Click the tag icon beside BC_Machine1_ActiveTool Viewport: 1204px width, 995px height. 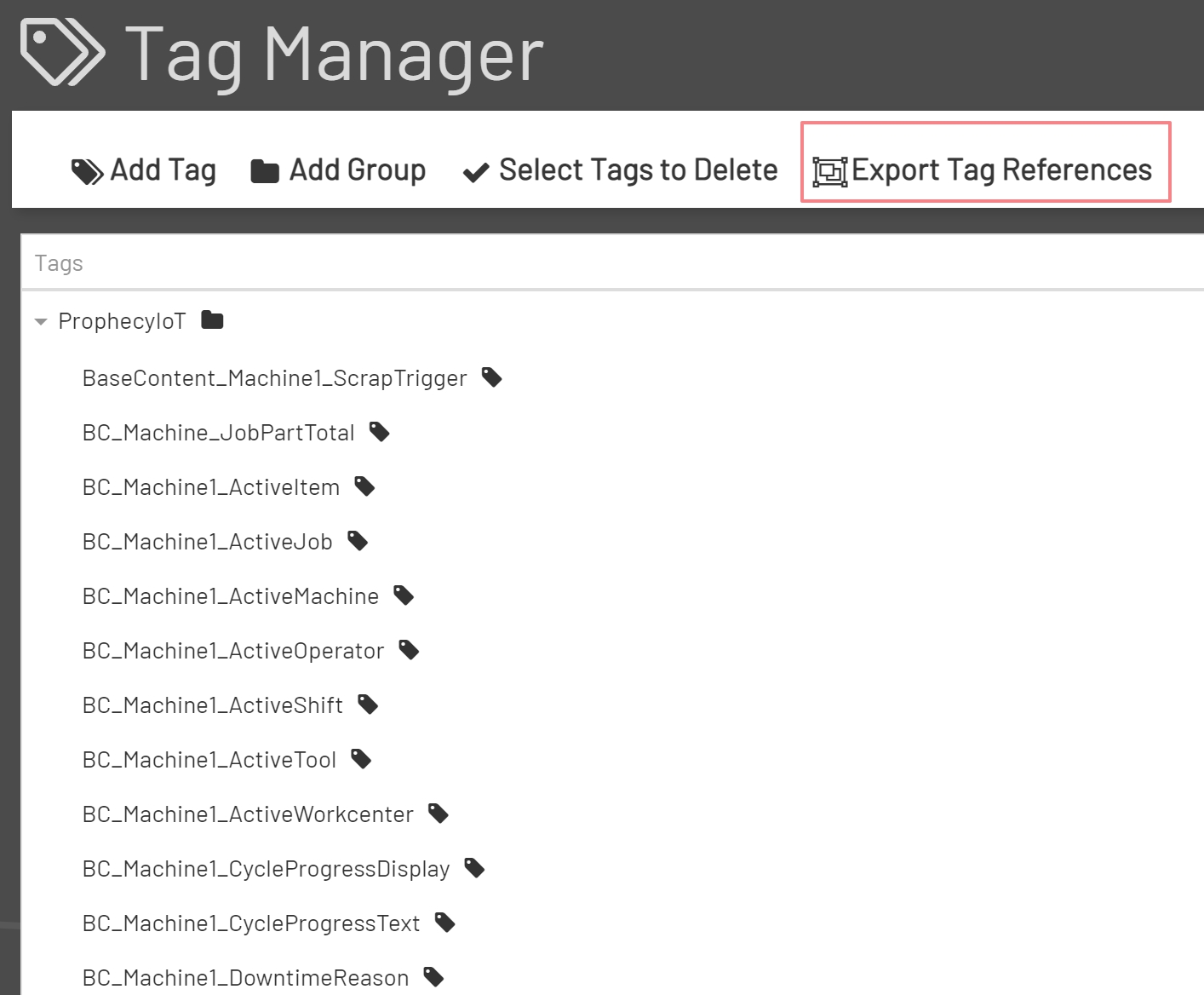point(361,759)
